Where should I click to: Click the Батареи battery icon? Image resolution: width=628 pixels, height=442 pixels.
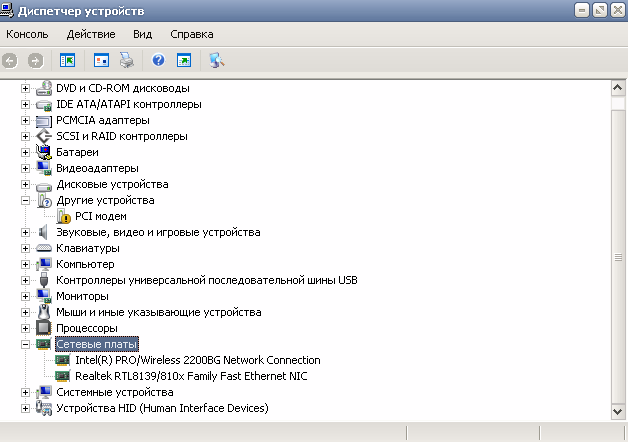click(44, 152)
